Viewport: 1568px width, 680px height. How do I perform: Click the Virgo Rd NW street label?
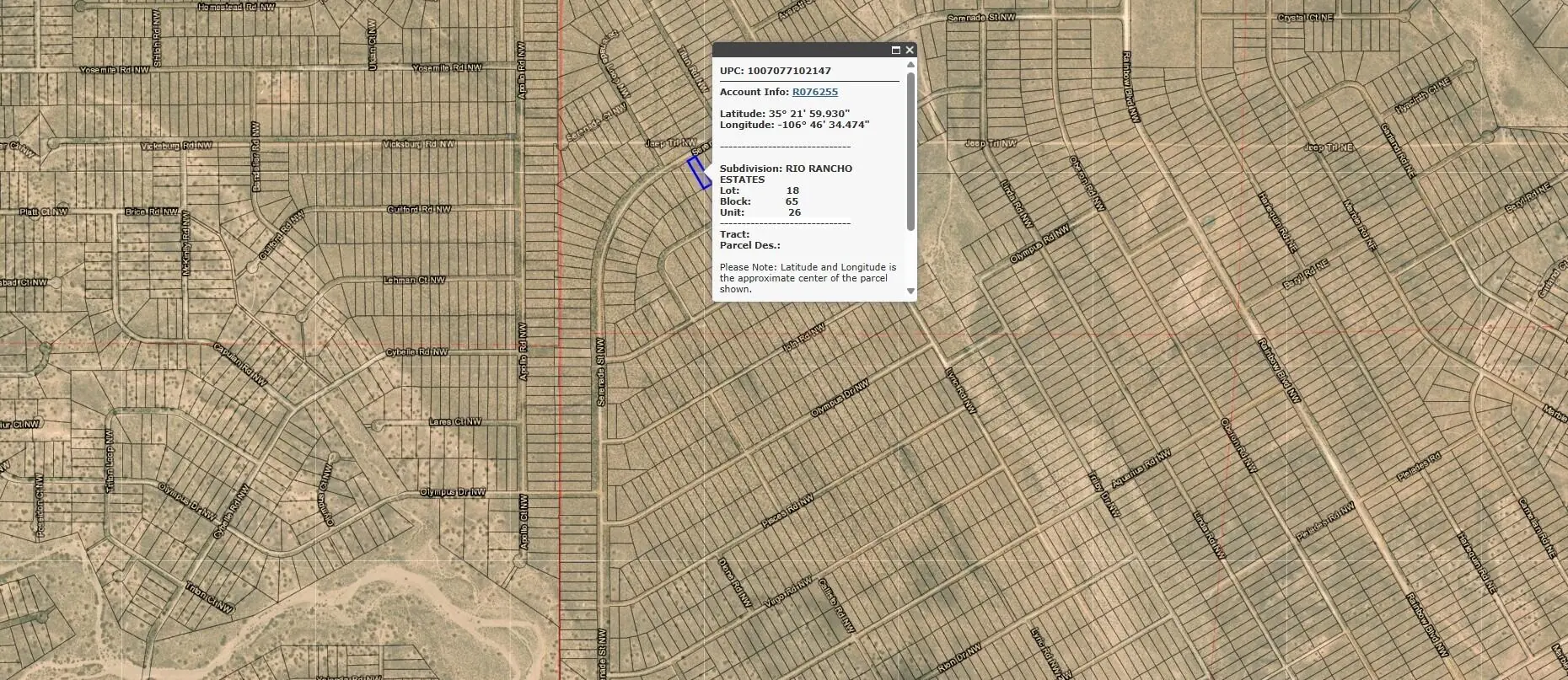point(788,592)
